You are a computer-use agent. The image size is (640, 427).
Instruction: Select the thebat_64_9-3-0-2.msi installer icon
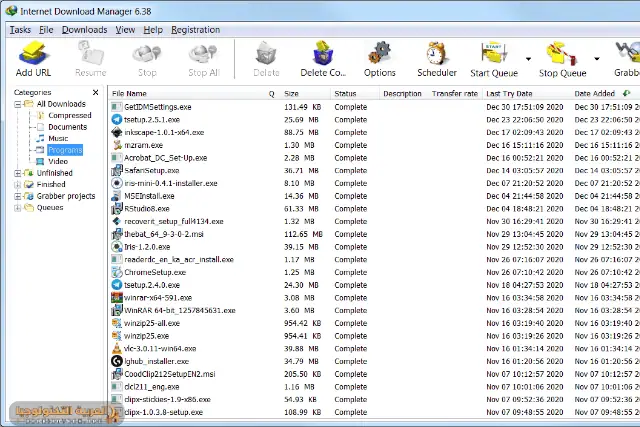[x=117, y=234]
